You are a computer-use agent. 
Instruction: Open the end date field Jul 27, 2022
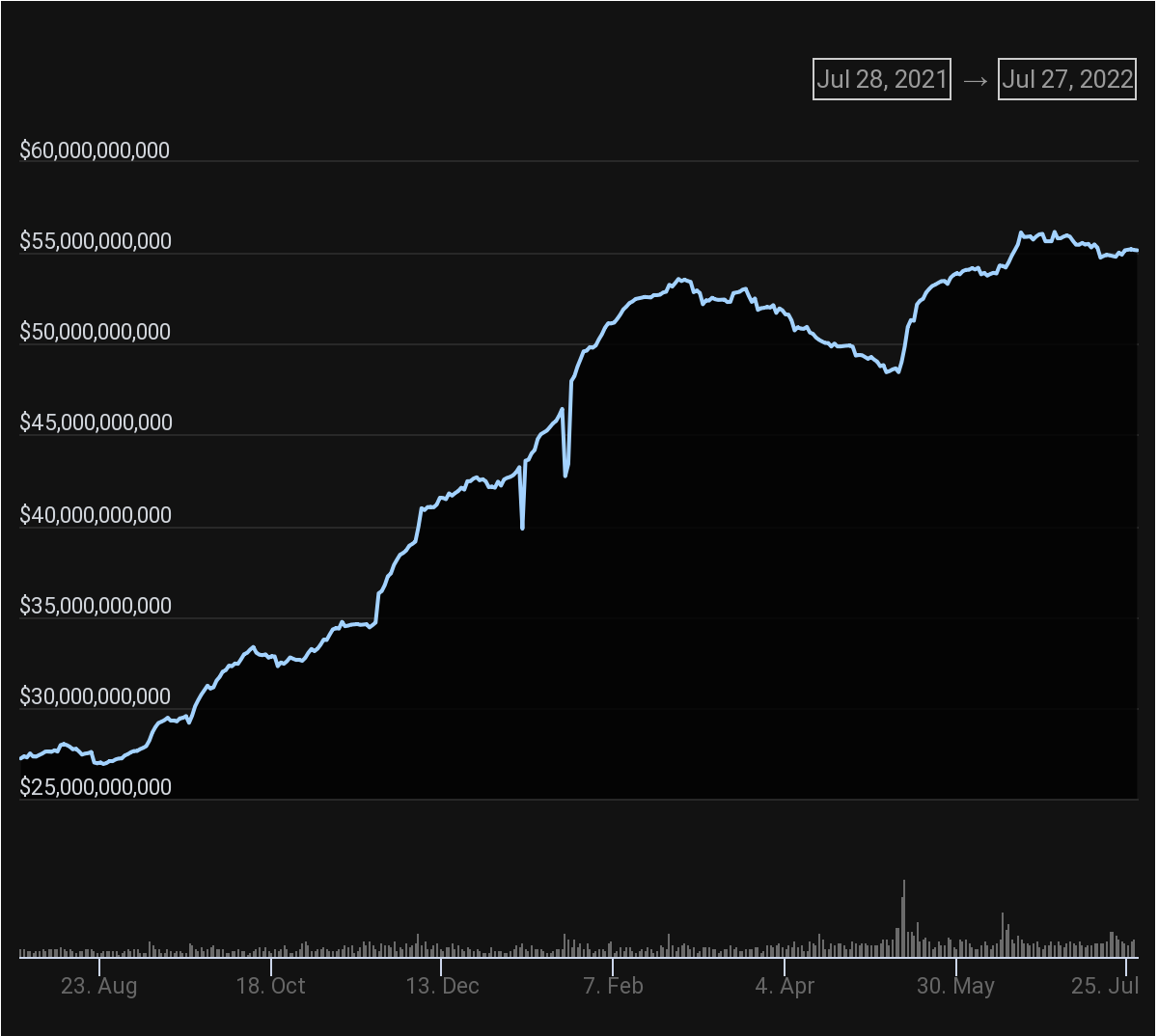[x=1066, y=79]
